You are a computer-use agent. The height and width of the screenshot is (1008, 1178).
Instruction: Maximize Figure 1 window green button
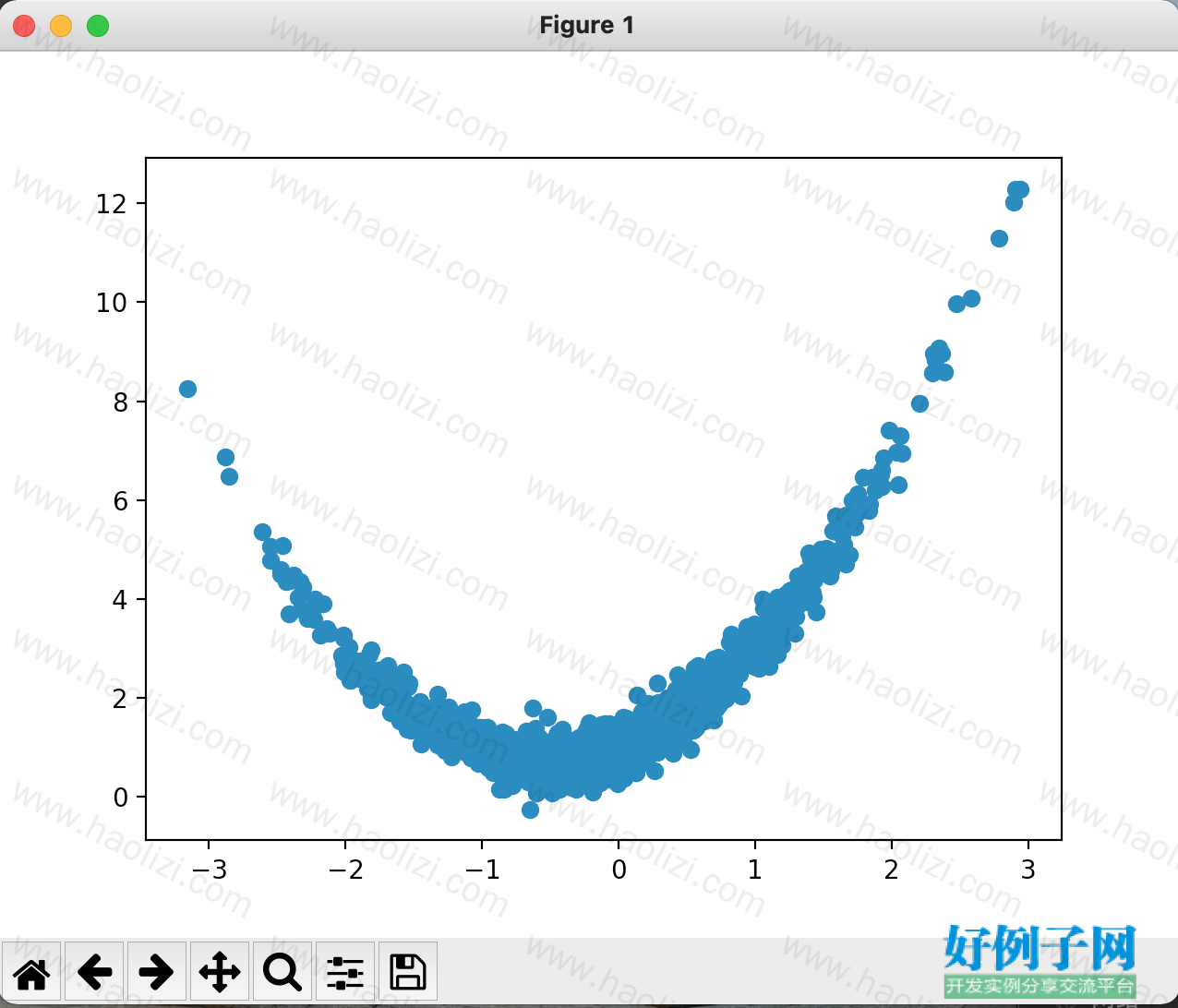[98, 26]
